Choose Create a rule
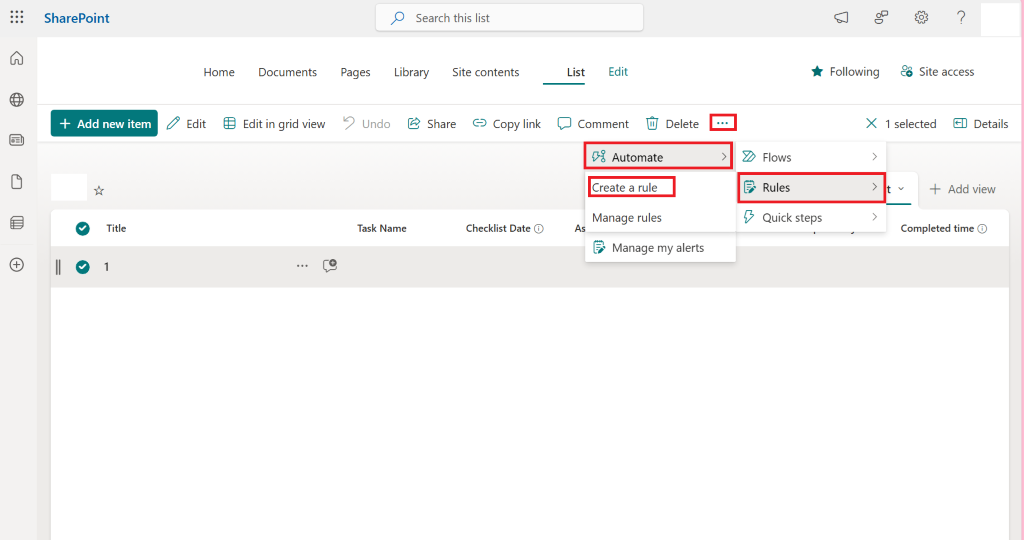 click(x=625, y=187)
